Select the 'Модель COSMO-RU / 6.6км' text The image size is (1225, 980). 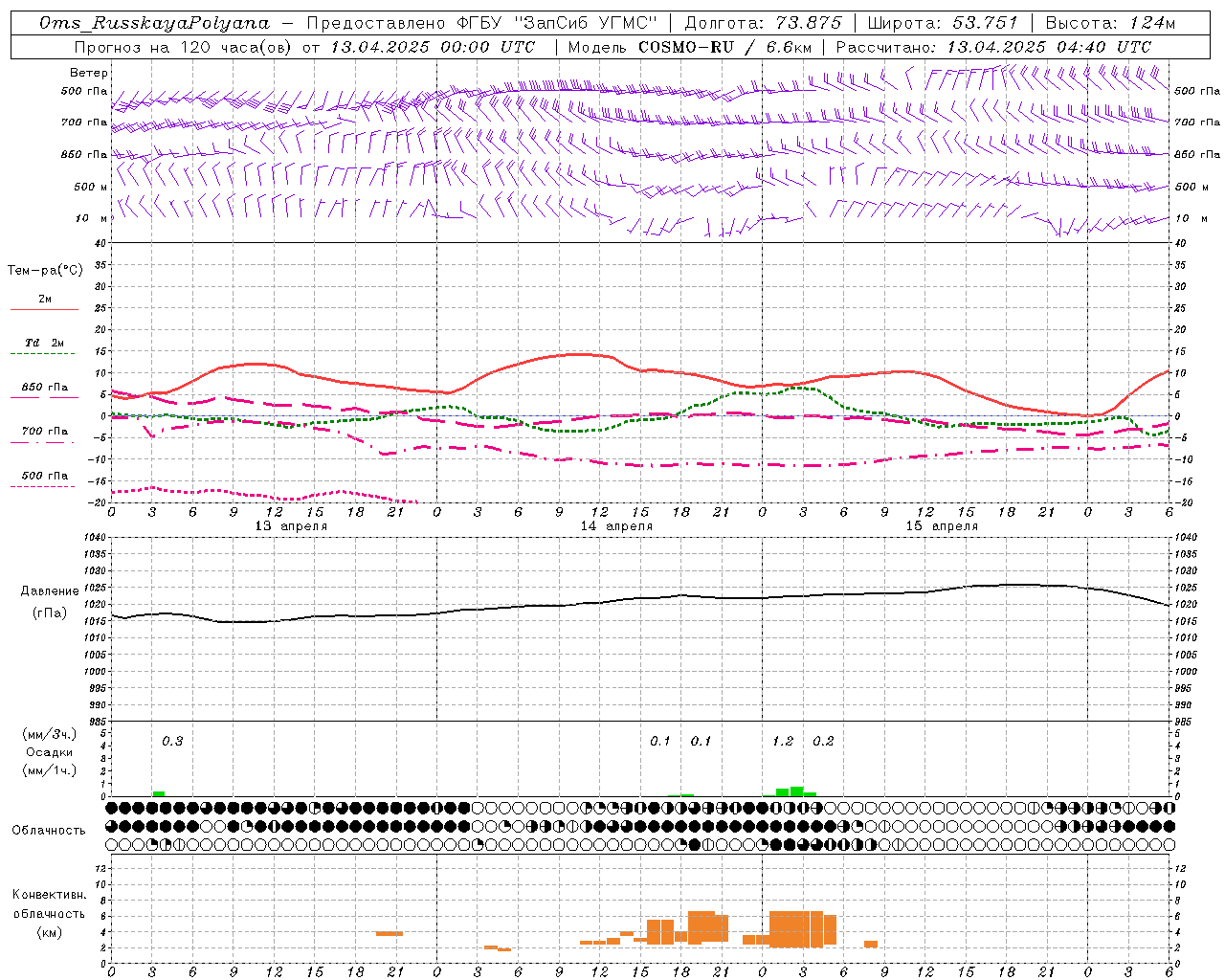pyautogui.click(x=690, y=47)
